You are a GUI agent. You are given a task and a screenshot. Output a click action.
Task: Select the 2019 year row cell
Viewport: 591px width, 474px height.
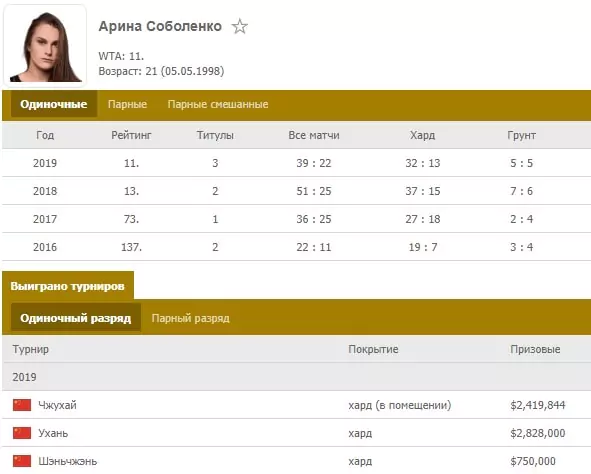pyautogui.click(x=45, y=163)
